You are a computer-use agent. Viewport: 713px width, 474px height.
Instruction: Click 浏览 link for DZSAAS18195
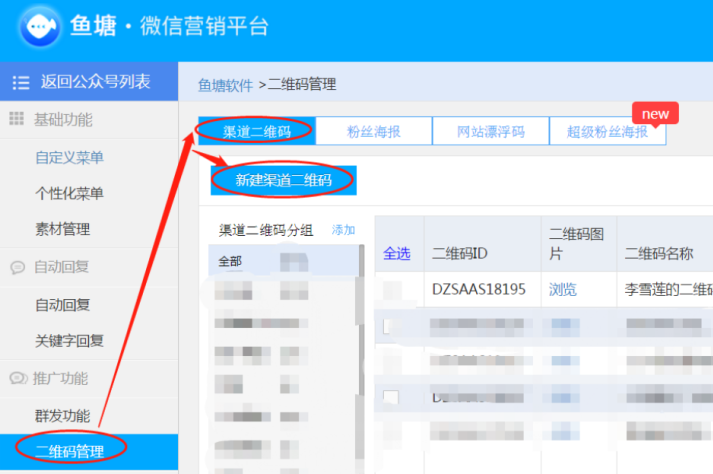pos(562,289)
